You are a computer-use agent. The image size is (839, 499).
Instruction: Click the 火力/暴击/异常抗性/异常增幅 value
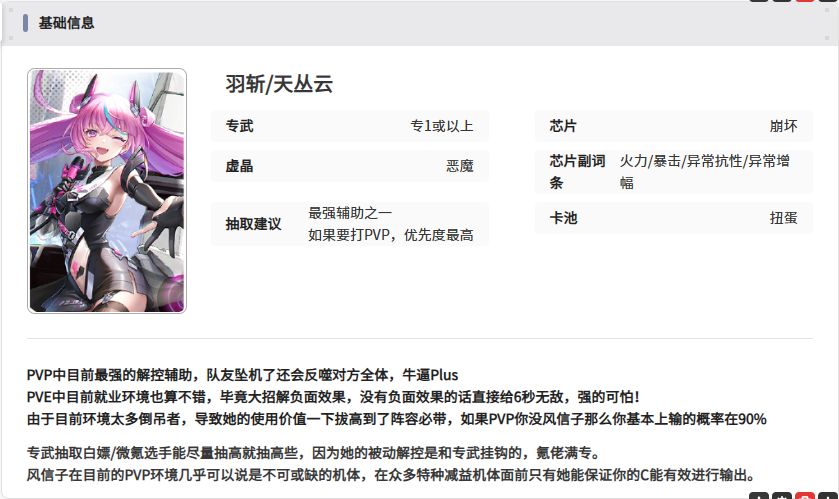tap(705, 172)
